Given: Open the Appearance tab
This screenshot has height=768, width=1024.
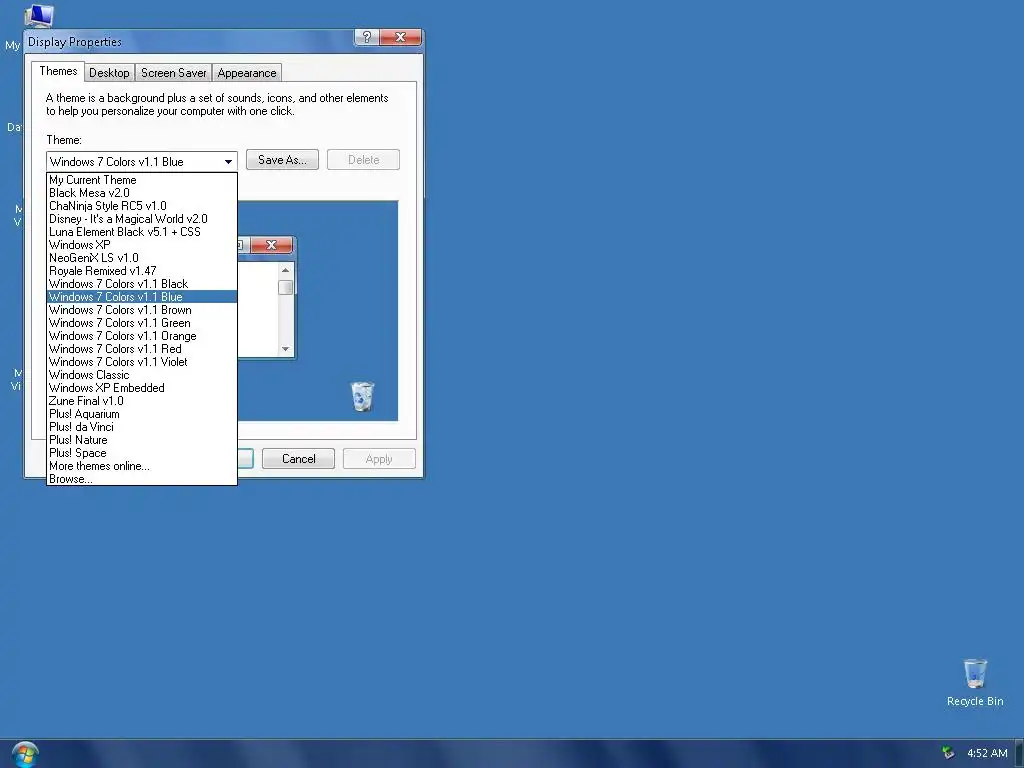Looking at the screenshot, I should [x=247, y=73].
